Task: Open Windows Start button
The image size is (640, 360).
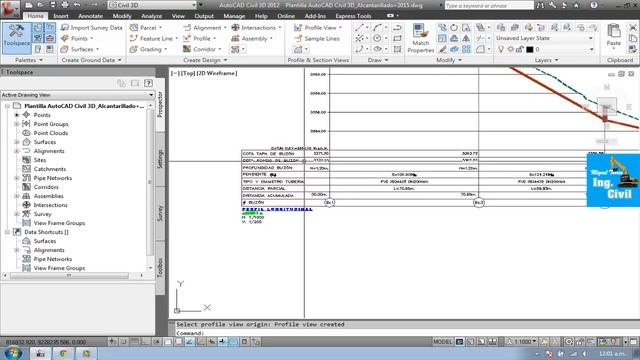Action: click(x=13, y=353)
